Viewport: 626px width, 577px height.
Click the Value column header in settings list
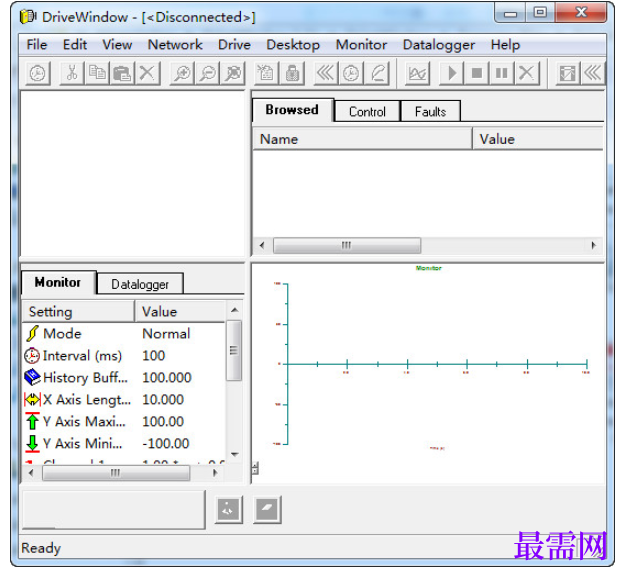click(180, 311)
